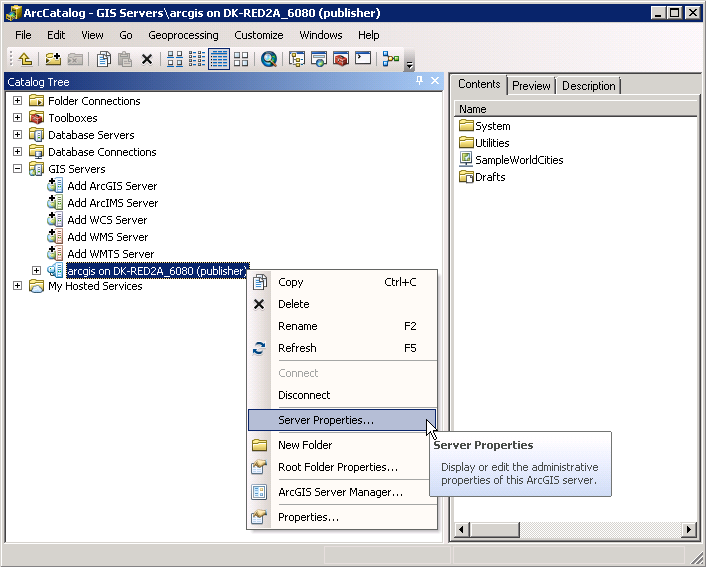This screenshot has width=706, height=567.
Task: Select the Details view toolbar button
Action: (x=219, y=59)
